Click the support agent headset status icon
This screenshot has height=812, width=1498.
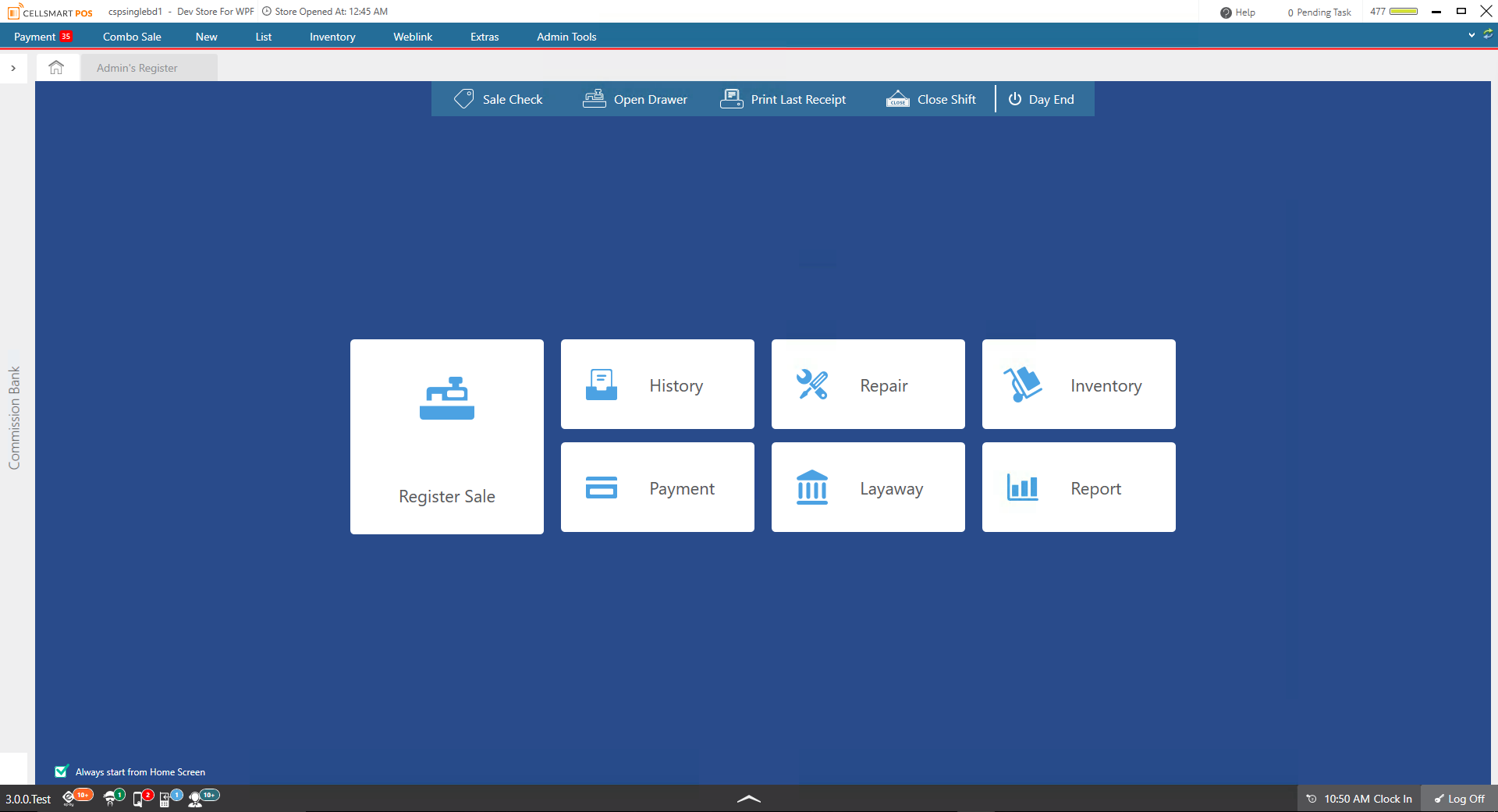click(204, 797)
